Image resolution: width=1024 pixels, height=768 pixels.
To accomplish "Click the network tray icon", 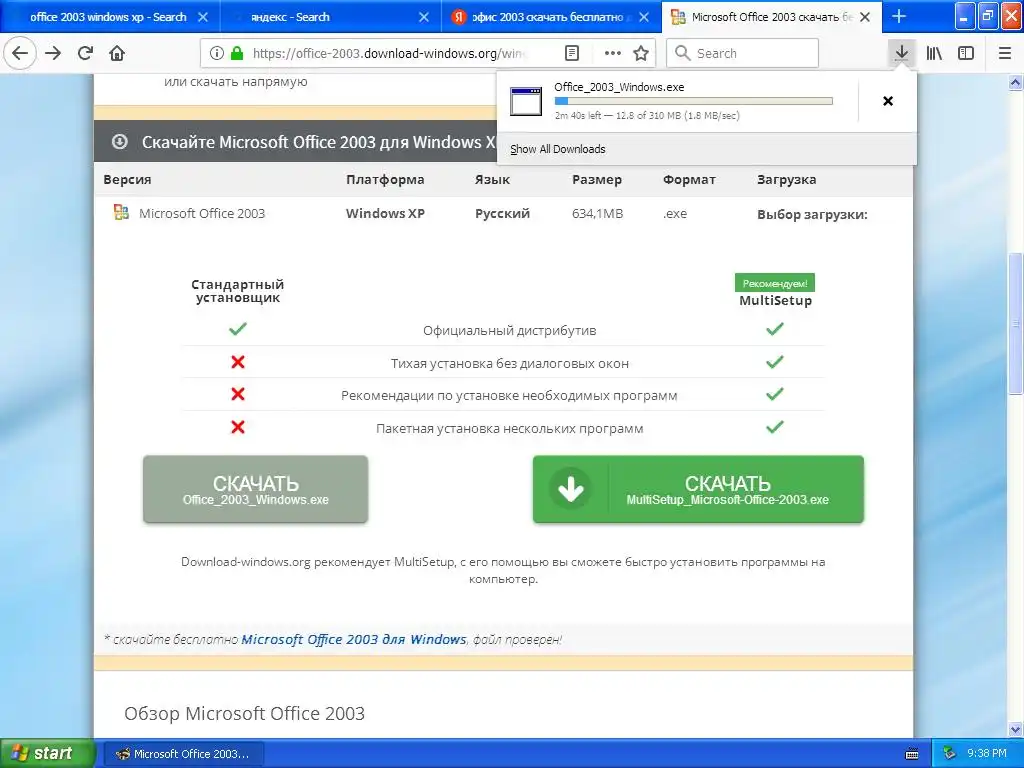I will [950, 754].
